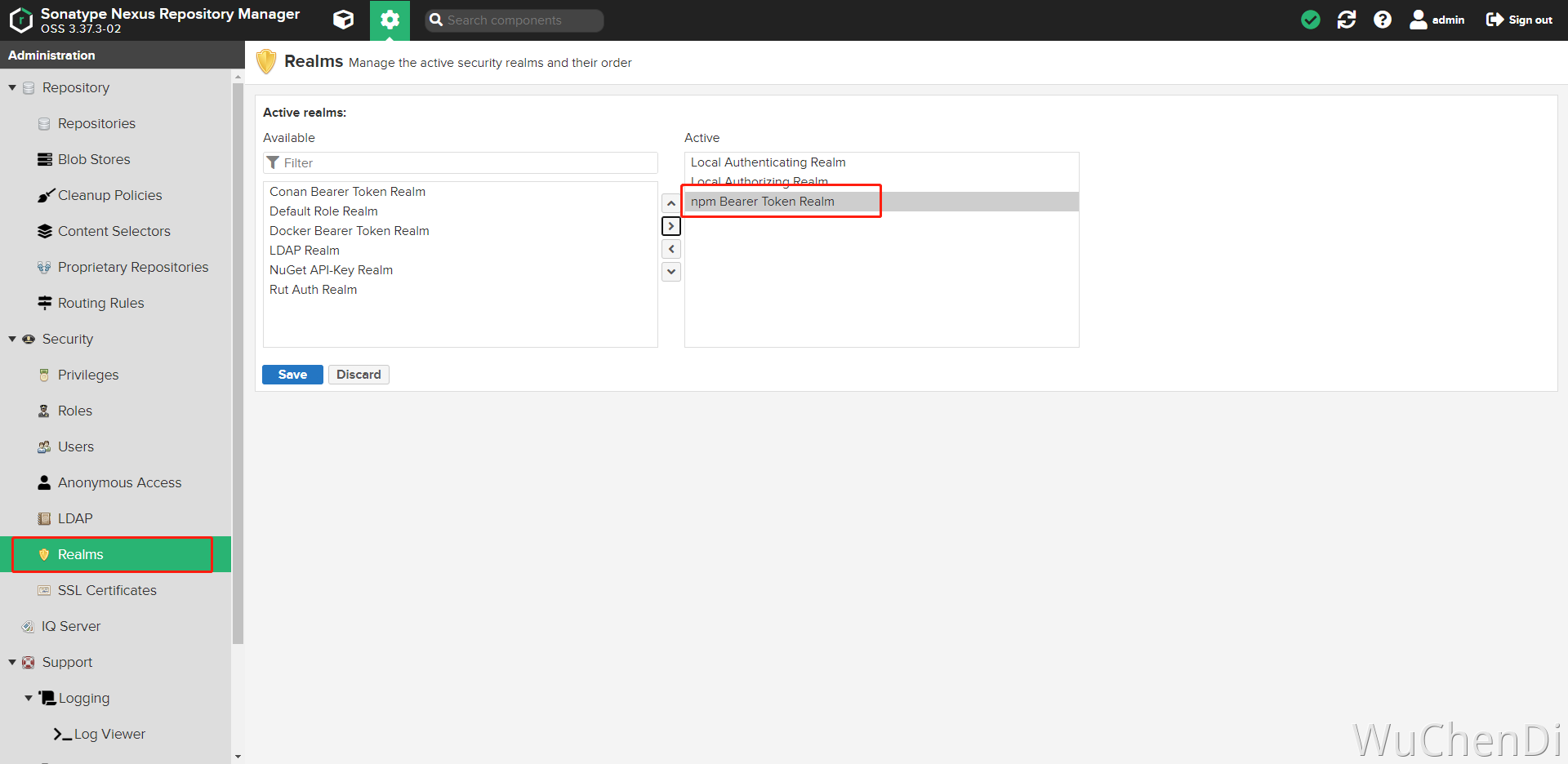Collapse the Support tree section

12,662
